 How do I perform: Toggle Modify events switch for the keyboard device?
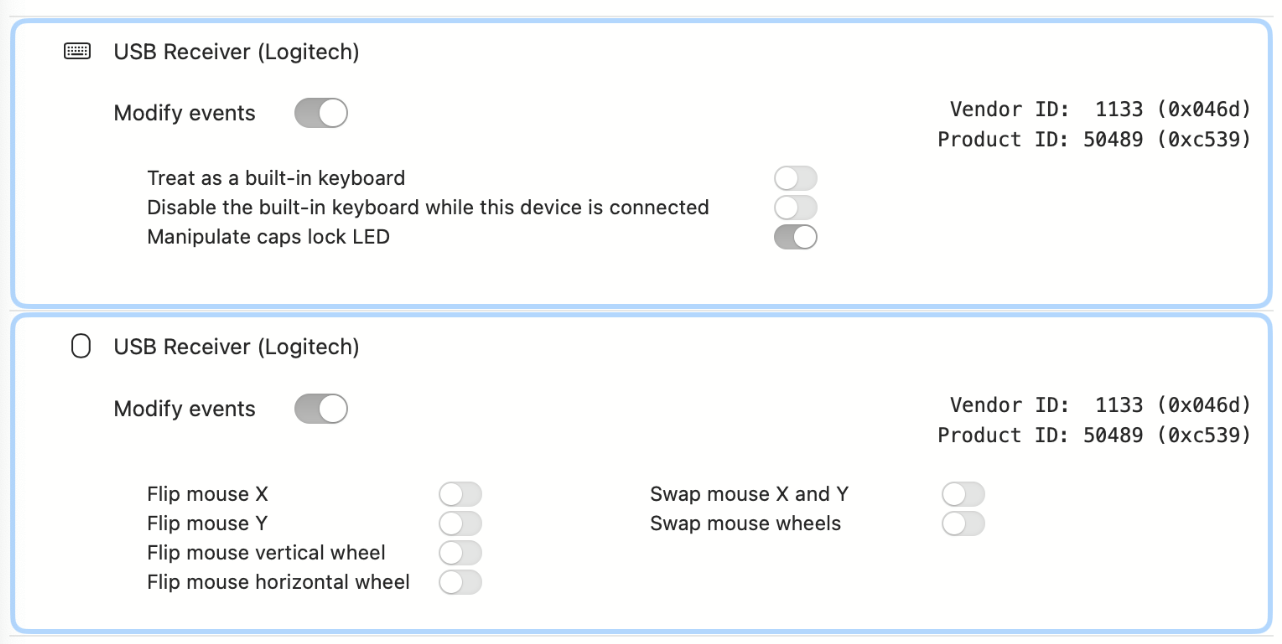pyautogui.click(x=320, y=113)
